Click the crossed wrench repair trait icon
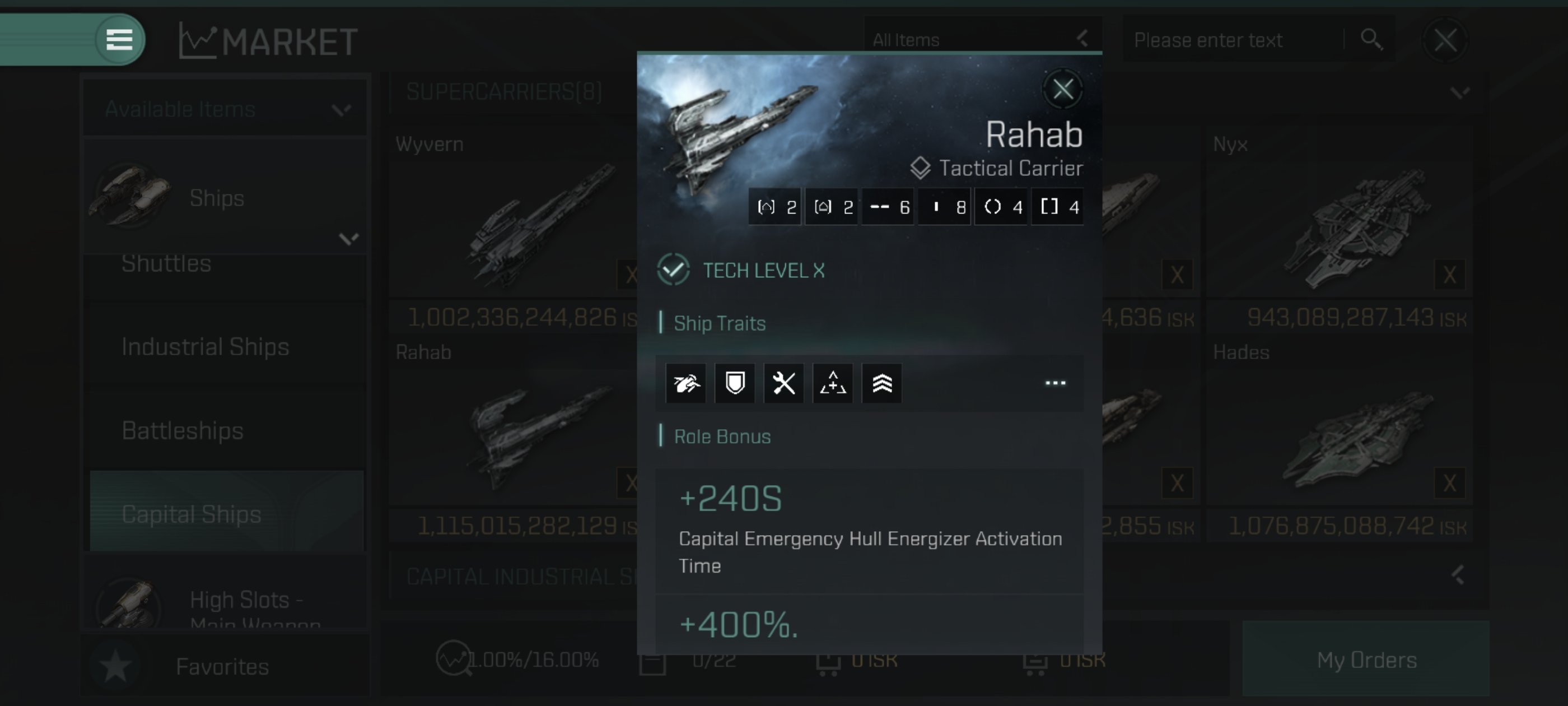1568x706 pixels. [x=783, y=383]
